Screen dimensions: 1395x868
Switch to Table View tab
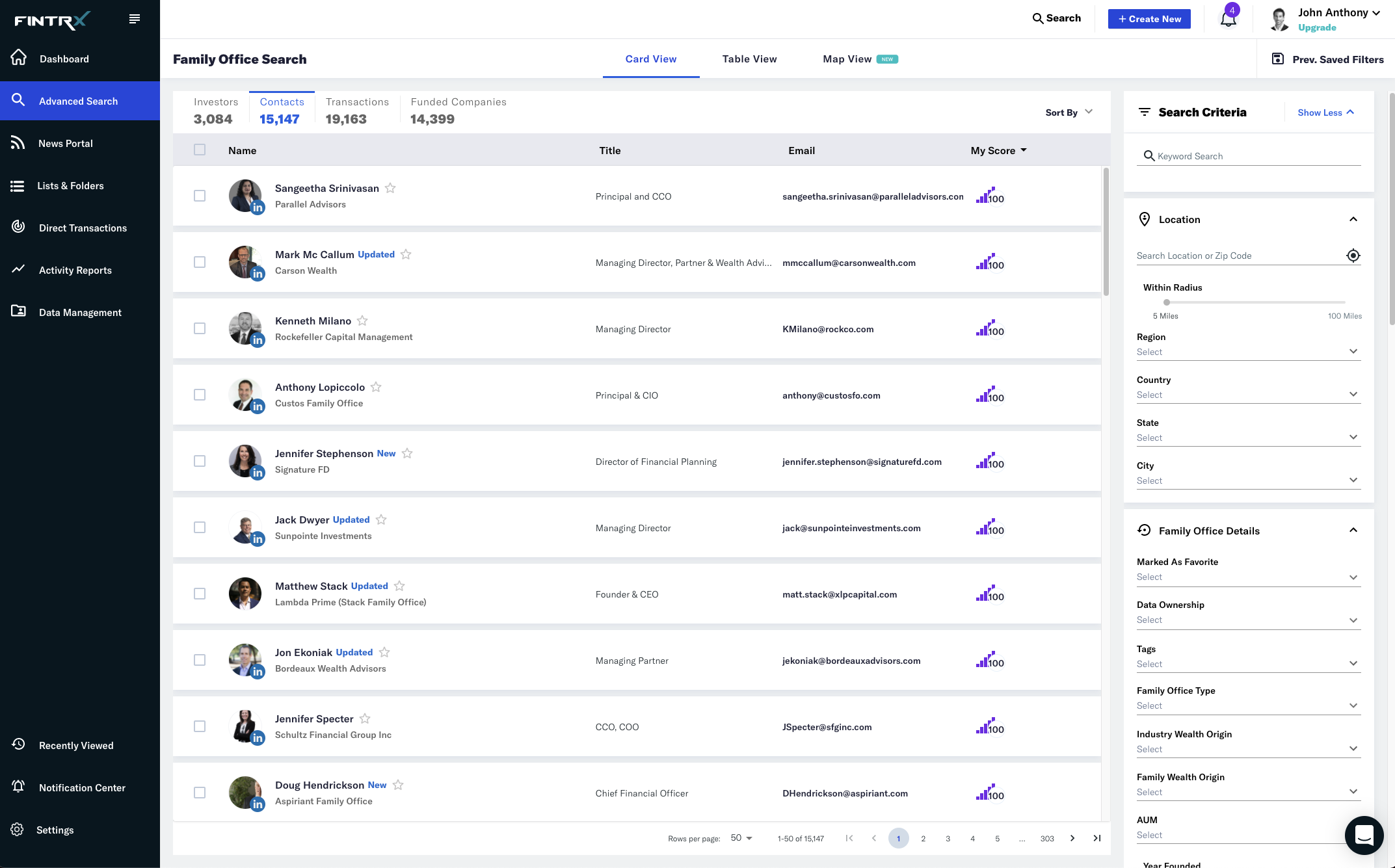point(749,59)
